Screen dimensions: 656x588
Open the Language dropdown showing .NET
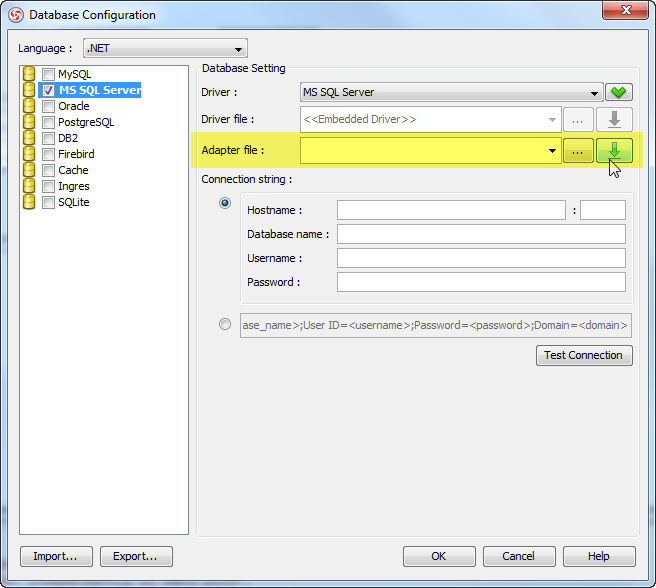pyautogui.click(x=165, y=49)
